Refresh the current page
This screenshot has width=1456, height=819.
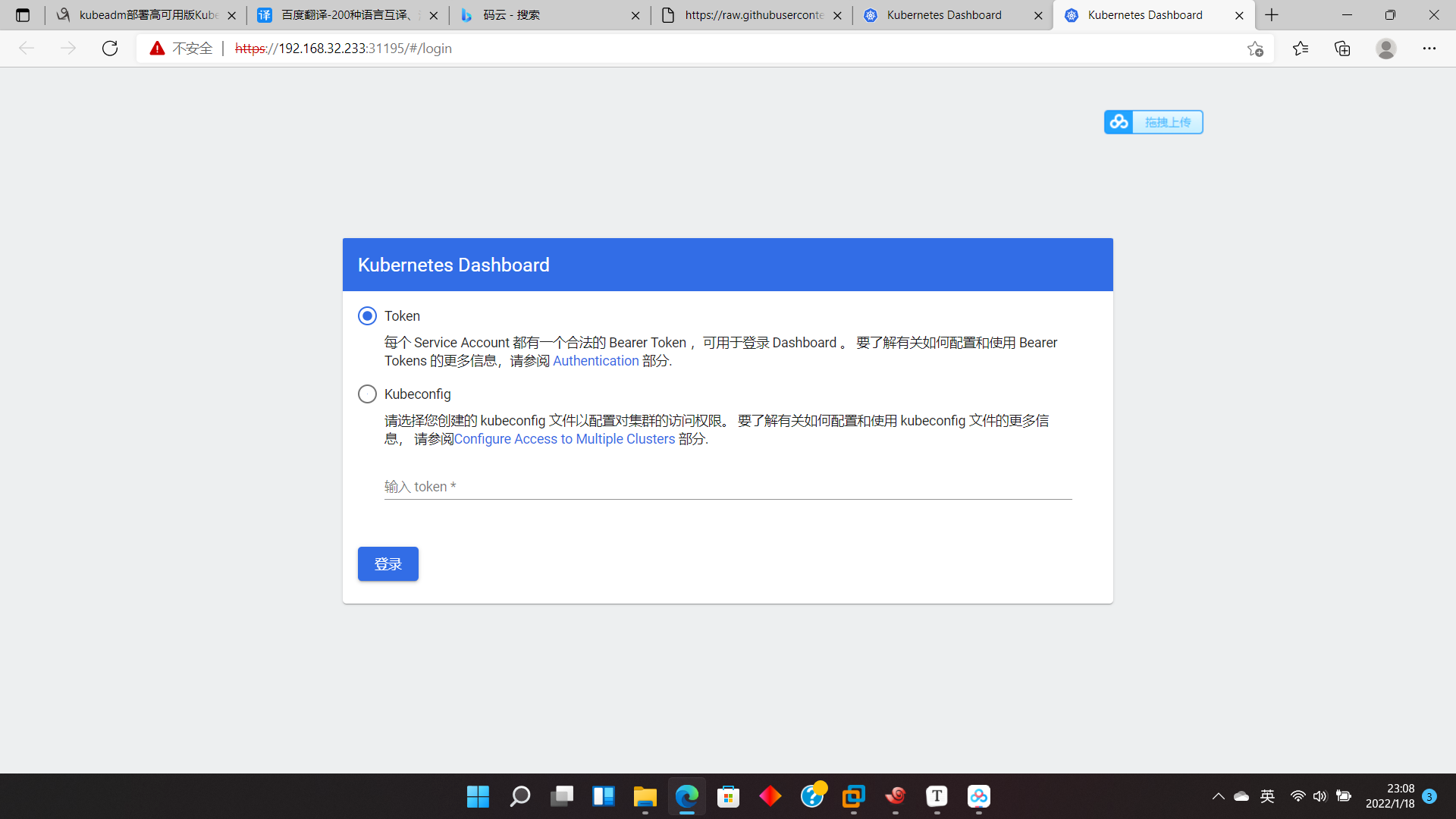(110, 49)
